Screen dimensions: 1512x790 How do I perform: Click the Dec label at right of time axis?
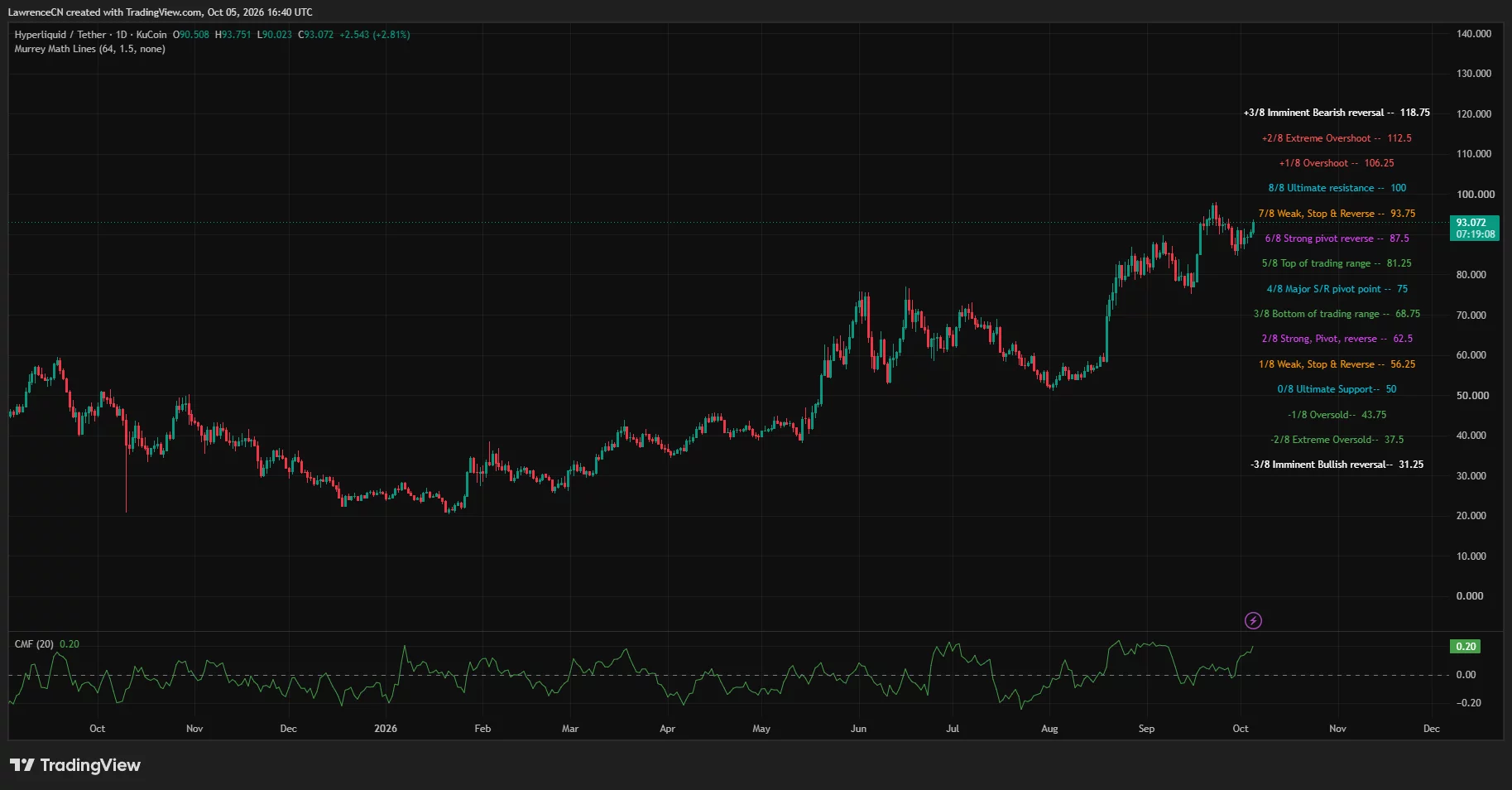(1431, 729)
